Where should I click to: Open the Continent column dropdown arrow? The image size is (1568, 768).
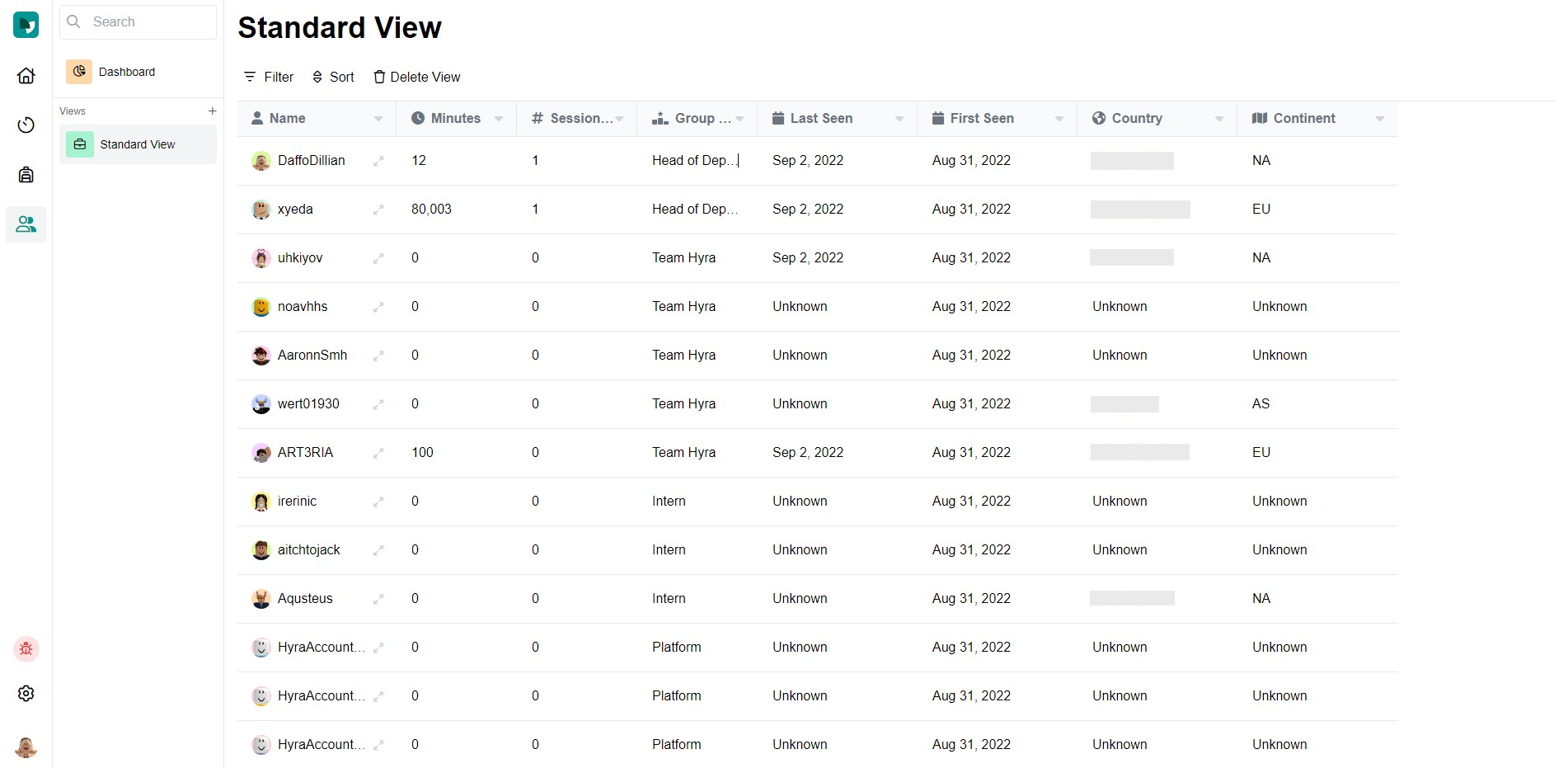click(1380, 119)
